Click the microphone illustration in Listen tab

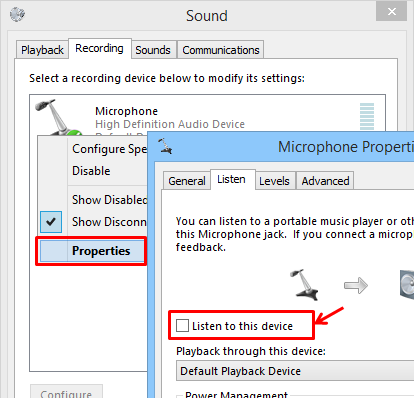[x=304, y=283]
